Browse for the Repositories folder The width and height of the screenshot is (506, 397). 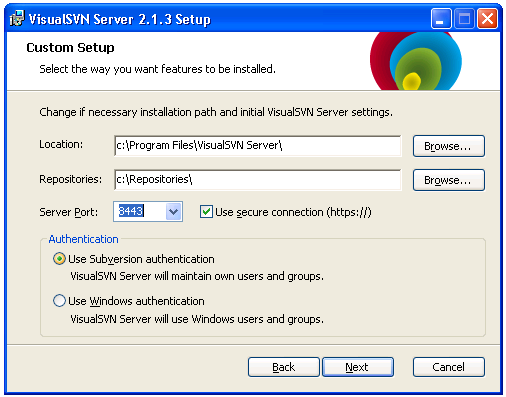449,180
